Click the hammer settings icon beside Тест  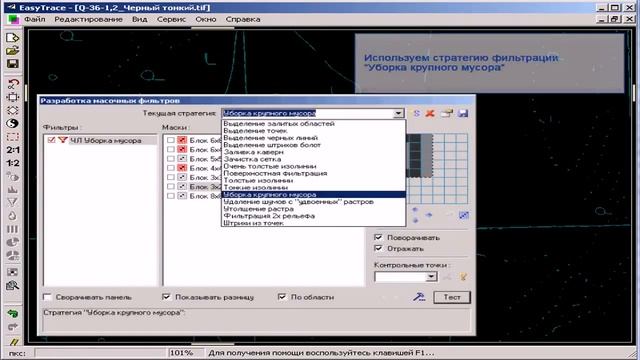coord(419,297)
